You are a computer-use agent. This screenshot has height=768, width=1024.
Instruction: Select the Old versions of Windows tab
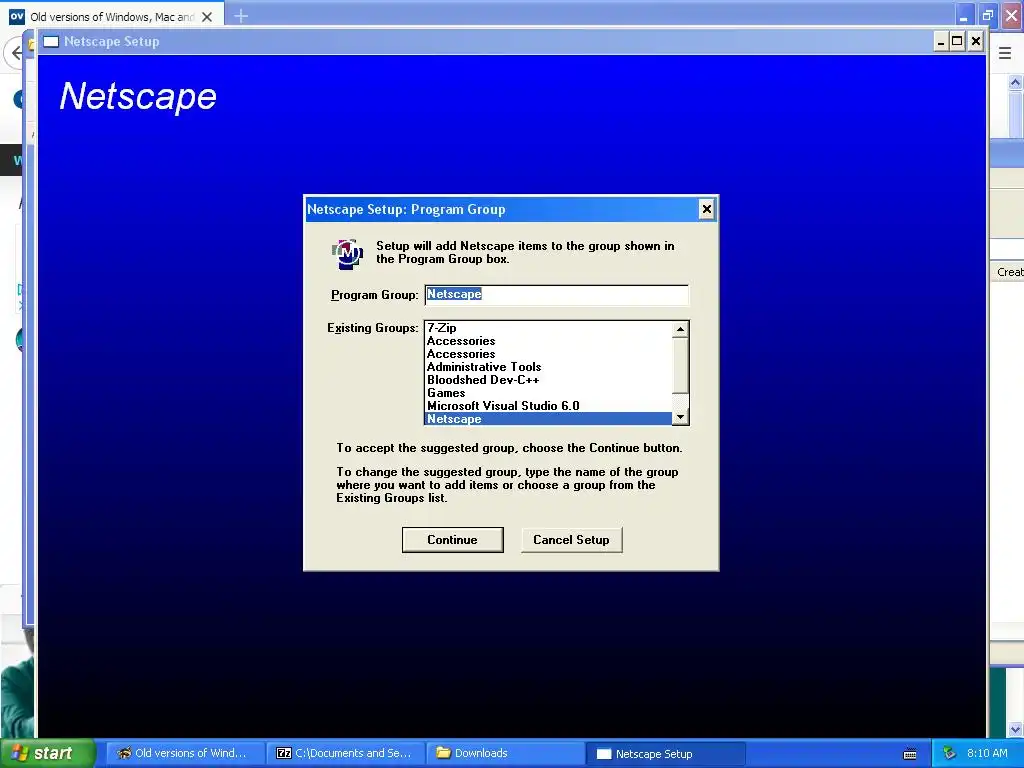pyautogui.click(x=113, y=16)
